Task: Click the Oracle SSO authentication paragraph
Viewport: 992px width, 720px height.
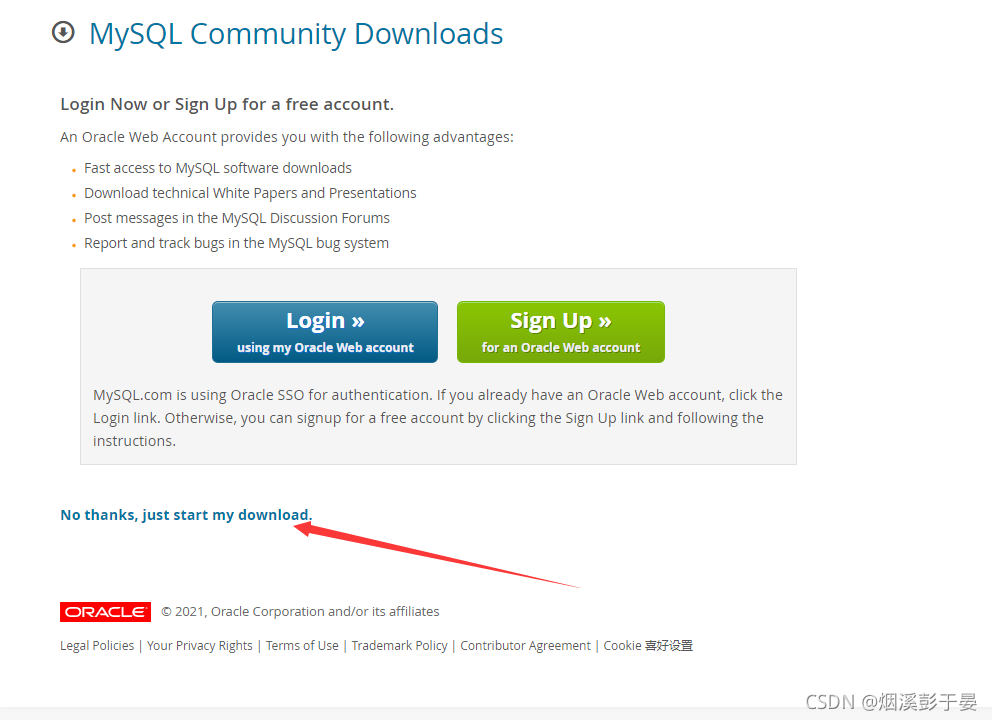Action: point(438,418)
